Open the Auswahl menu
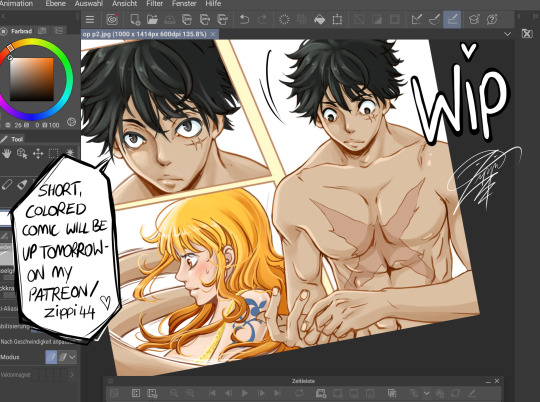 coord(89,3)
